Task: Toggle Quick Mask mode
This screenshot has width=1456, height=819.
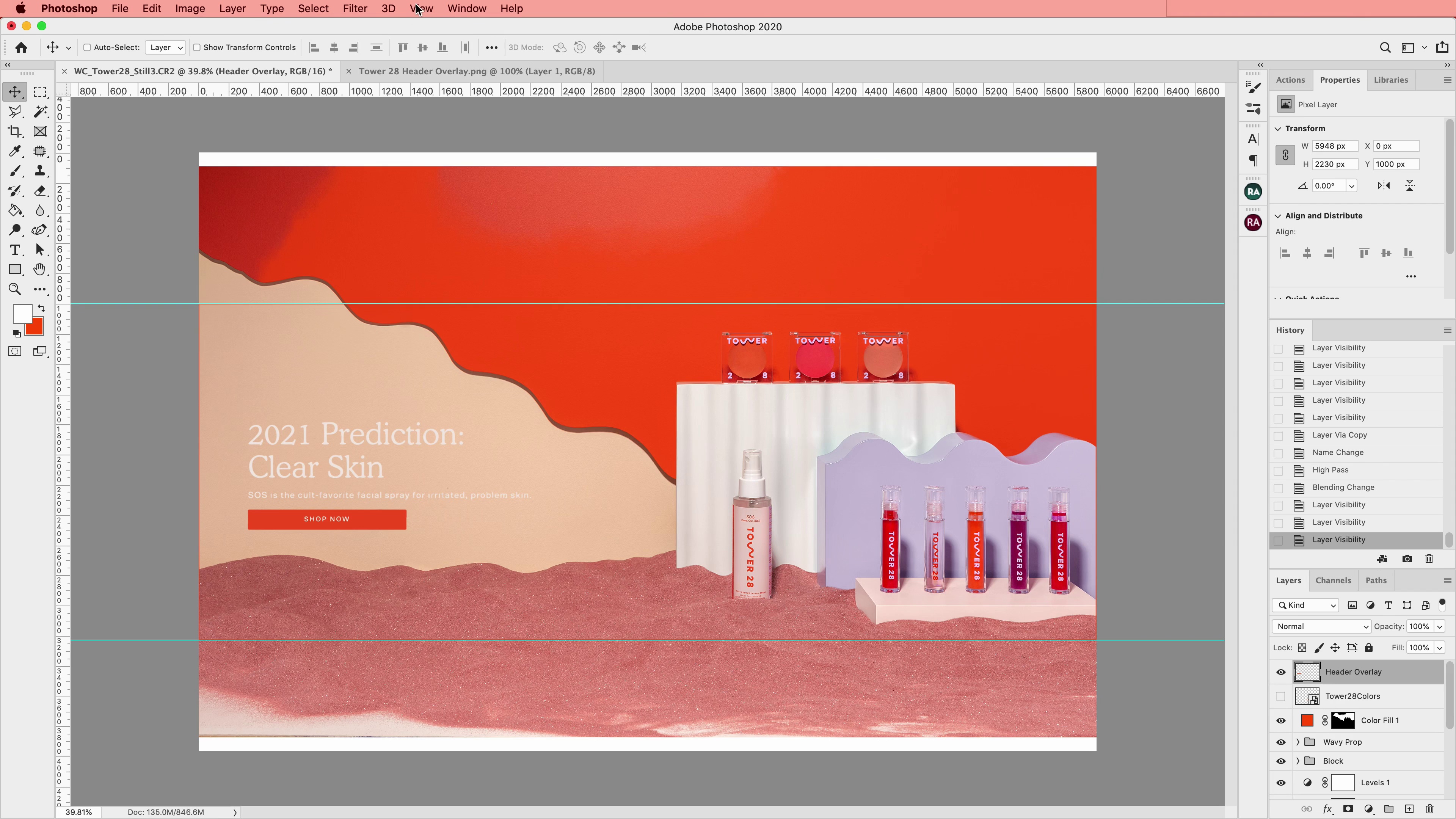Action: [x=15, y=351]
